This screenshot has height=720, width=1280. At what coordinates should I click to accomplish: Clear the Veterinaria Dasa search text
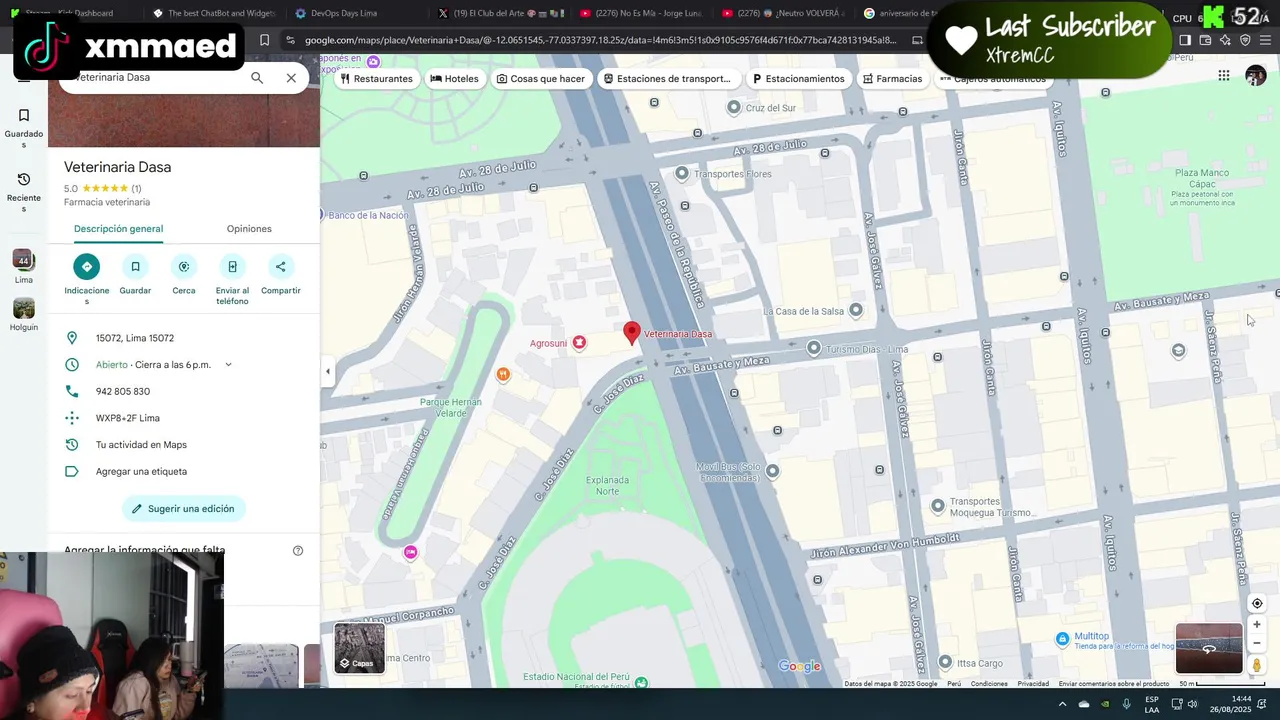coord(291,78)
